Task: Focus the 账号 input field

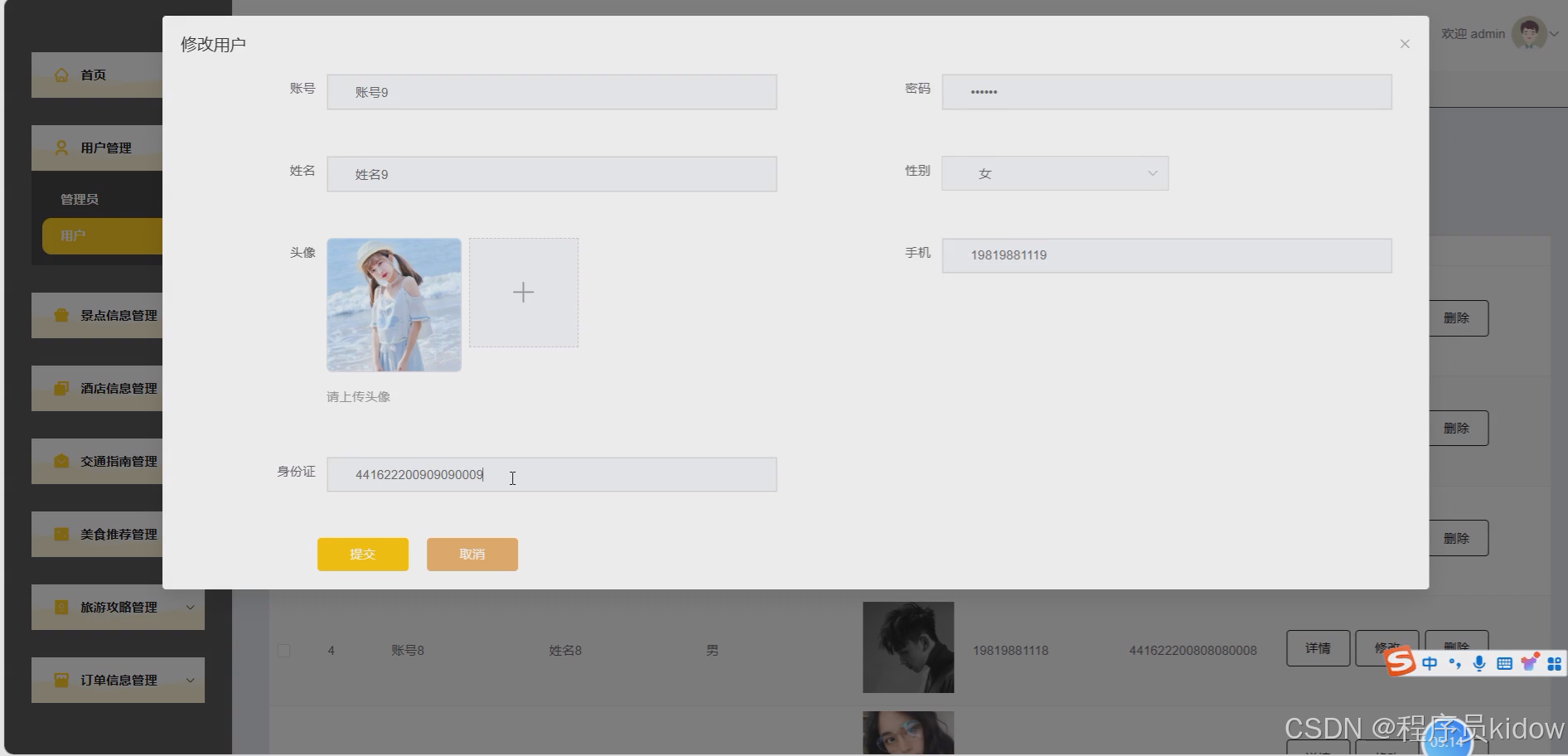Action: [552, 92]
